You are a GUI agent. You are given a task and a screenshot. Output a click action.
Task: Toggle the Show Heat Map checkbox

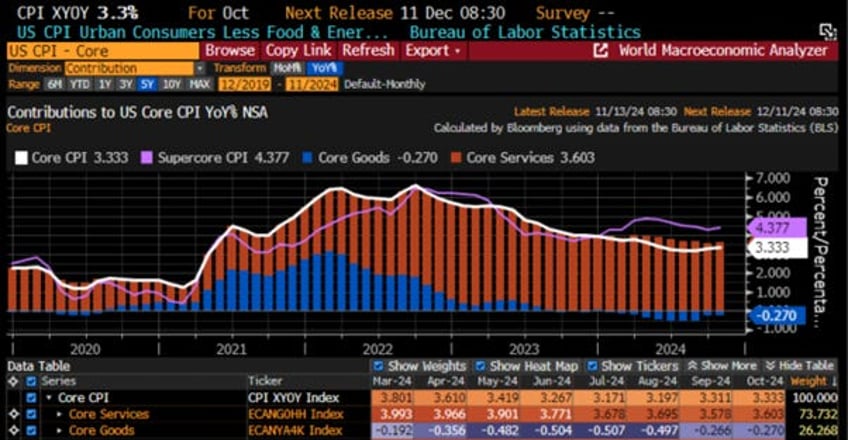[480, 366]
